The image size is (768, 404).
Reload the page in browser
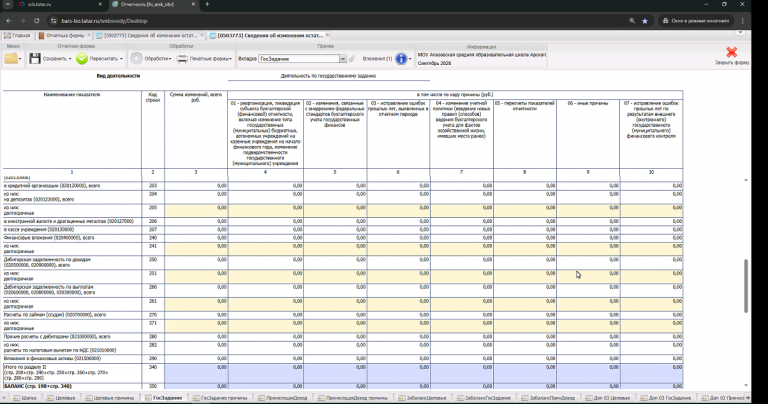36,21
